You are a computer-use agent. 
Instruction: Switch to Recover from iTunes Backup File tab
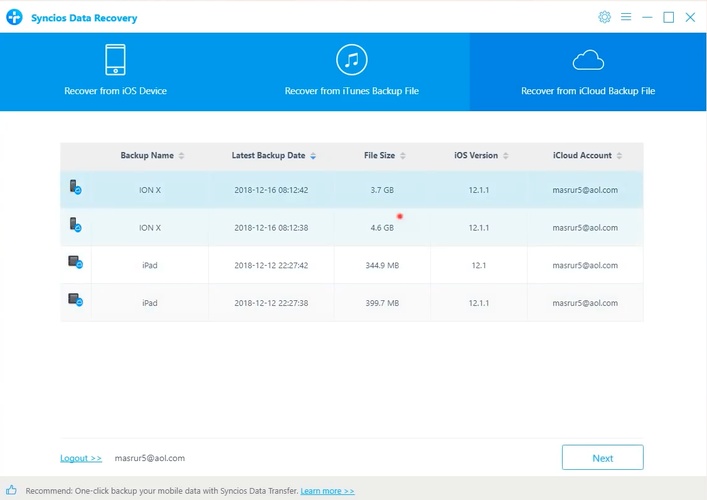[x=352, y=72]
